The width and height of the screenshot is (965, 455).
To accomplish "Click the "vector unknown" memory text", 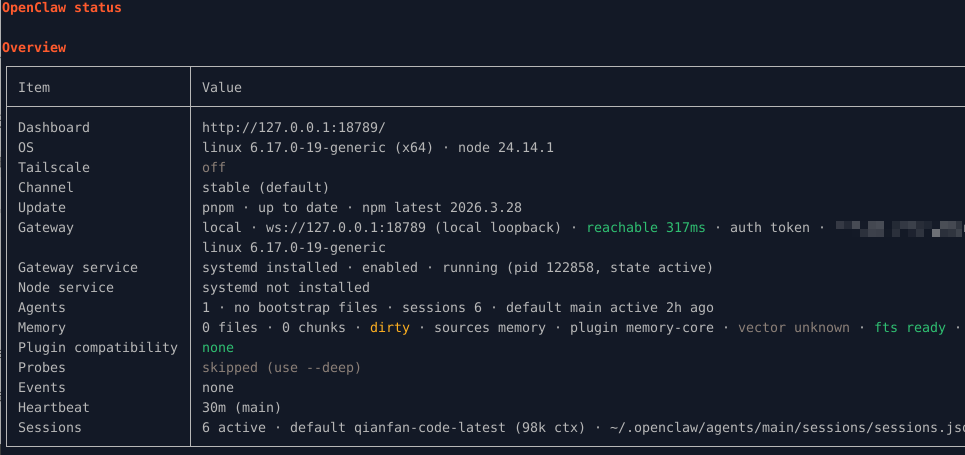I will [794, 327].
